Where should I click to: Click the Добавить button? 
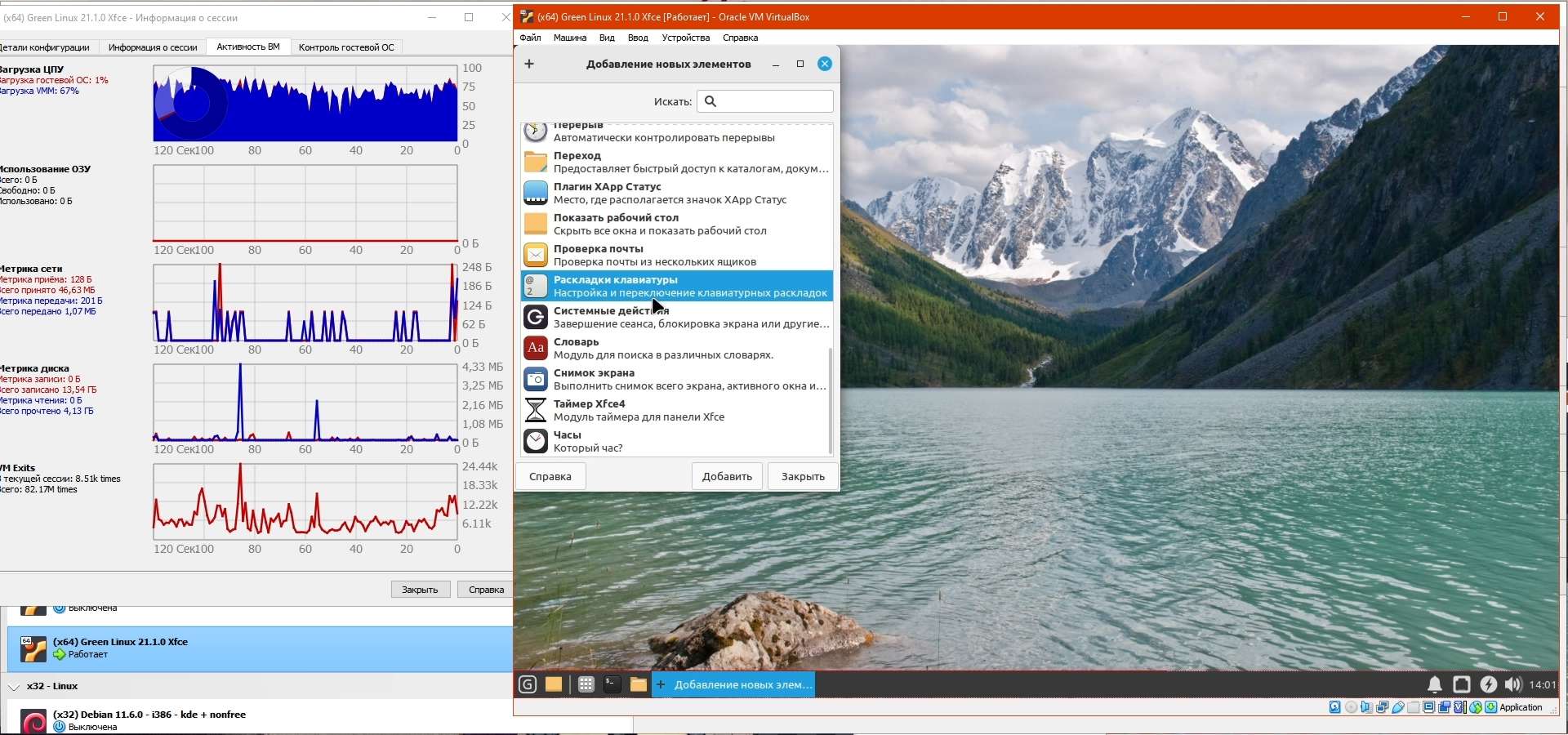727,476
